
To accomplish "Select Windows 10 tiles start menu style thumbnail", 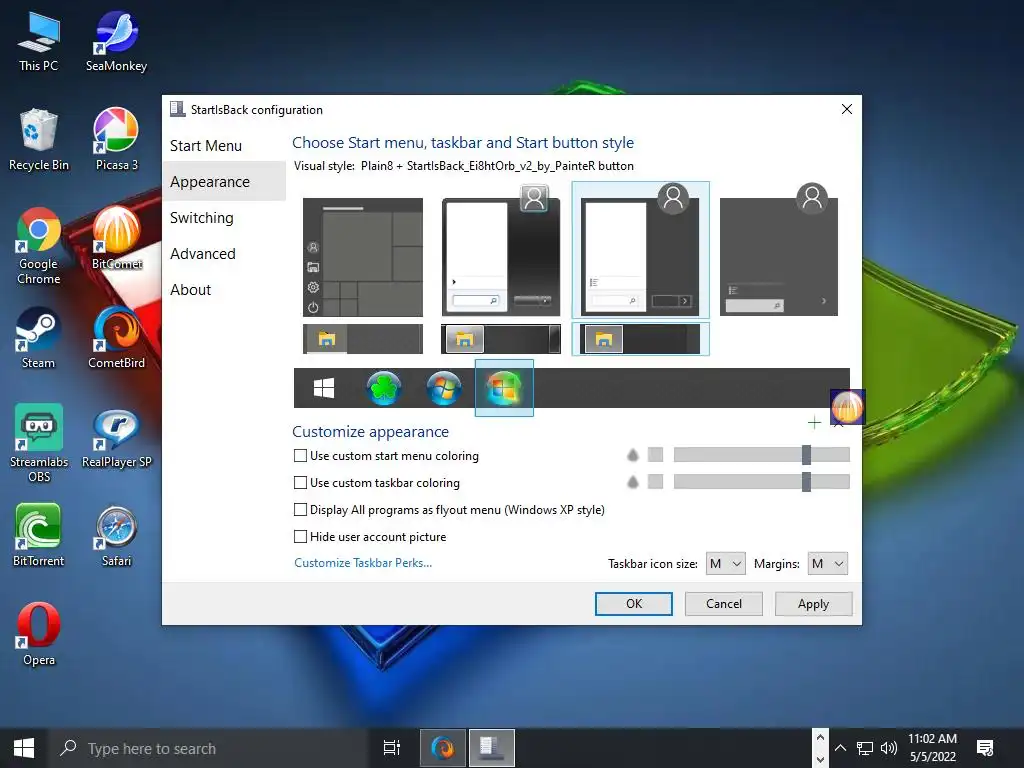I will [363, 257].
